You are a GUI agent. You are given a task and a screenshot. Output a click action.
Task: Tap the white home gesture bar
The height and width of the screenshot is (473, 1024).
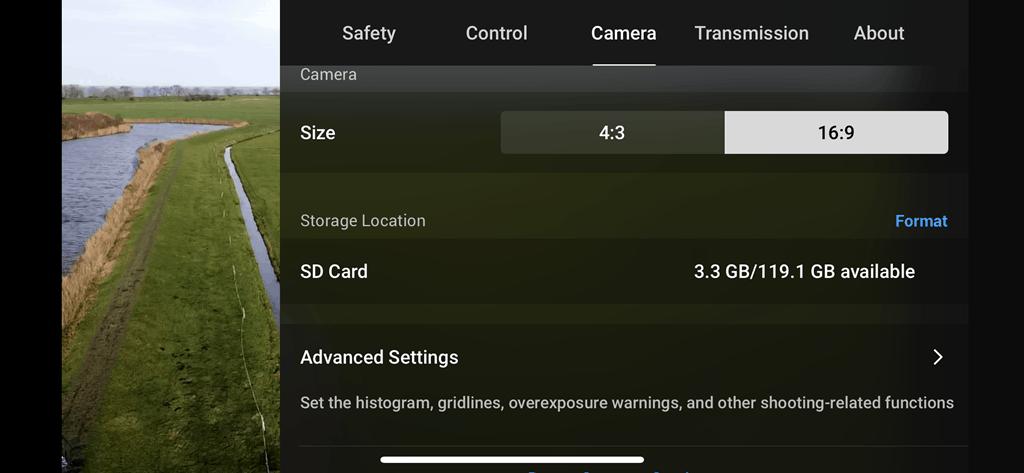[512, 460]
